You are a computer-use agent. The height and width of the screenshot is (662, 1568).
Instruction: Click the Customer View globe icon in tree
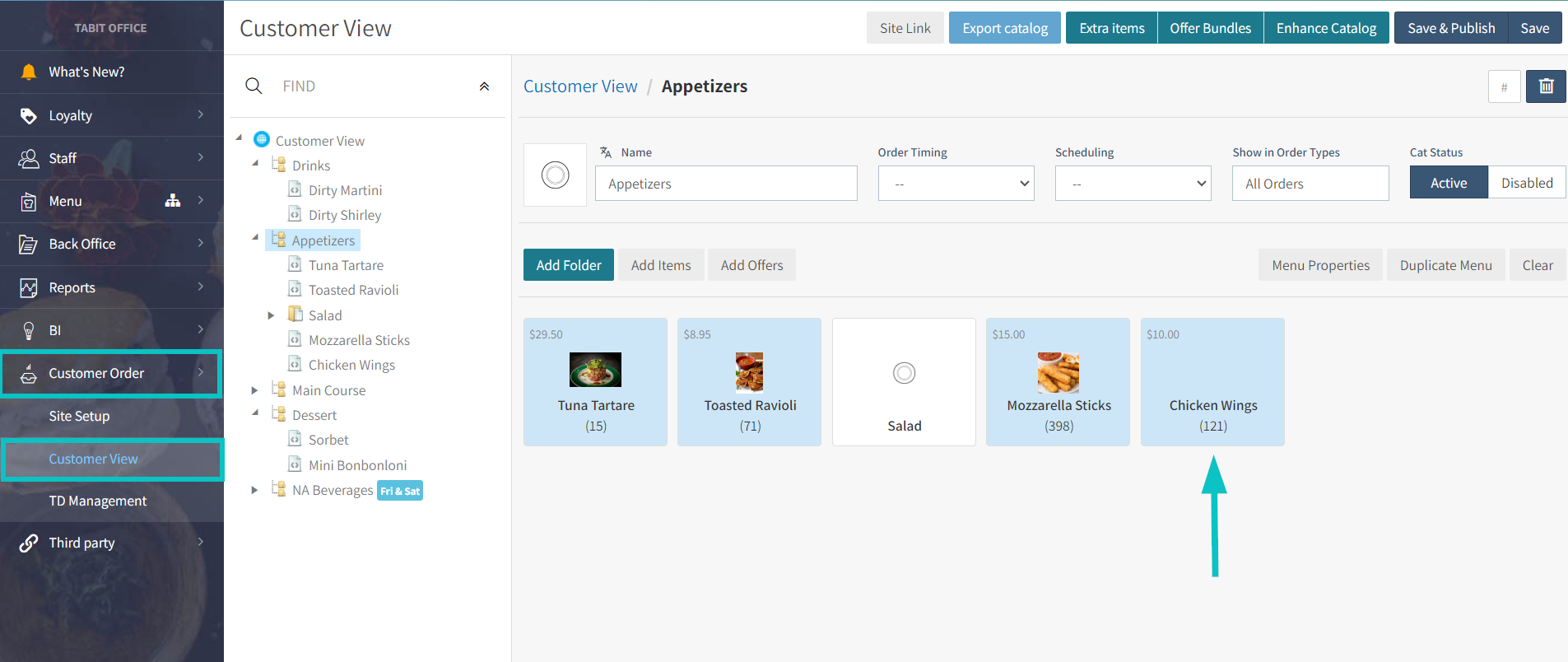[x=262, y=139]
